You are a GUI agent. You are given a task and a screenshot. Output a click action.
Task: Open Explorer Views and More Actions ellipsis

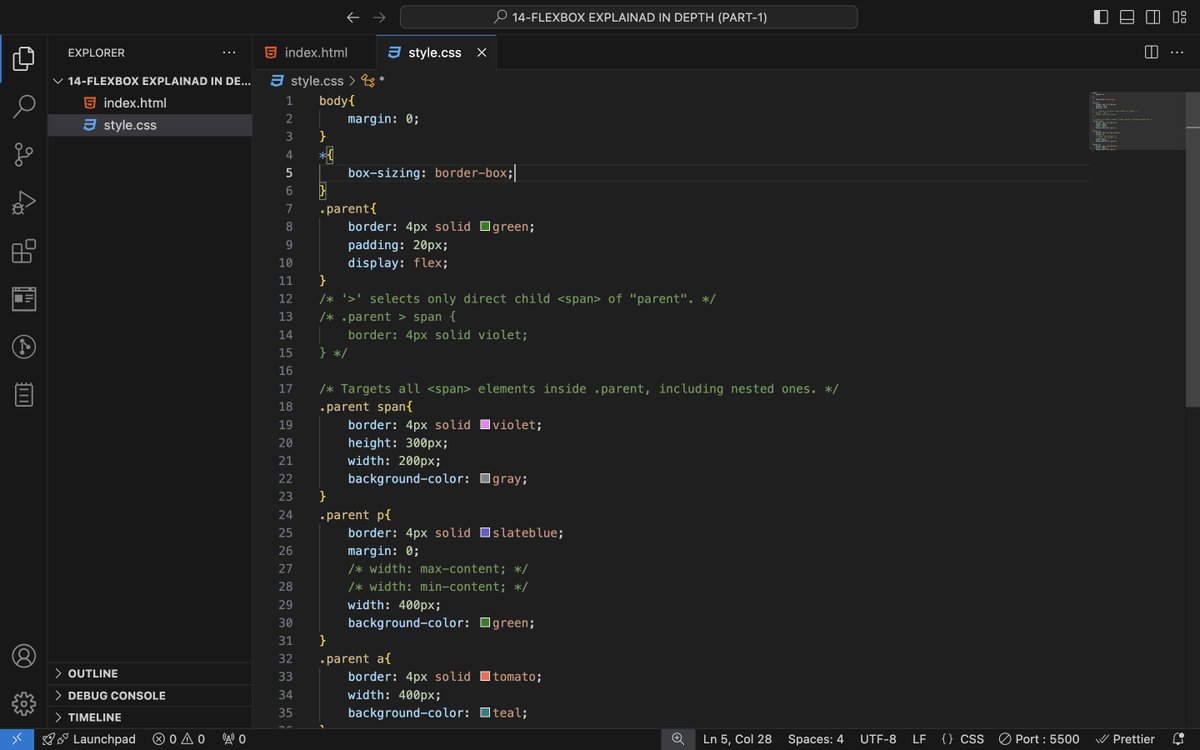point(229,52)
